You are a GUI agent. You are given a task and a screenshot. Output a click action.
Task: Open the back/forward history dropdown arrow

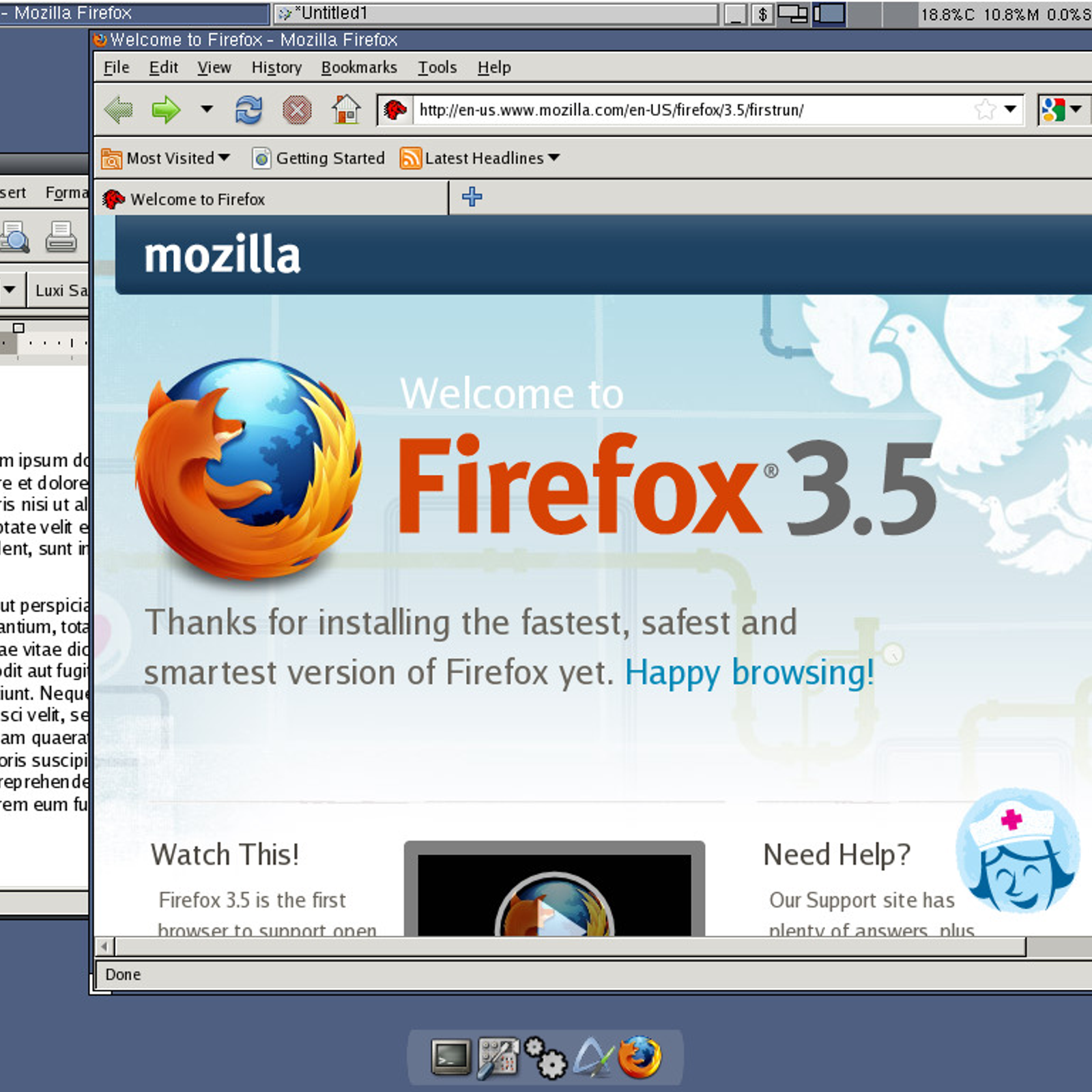pyautogui.click(x=206, y=109)
